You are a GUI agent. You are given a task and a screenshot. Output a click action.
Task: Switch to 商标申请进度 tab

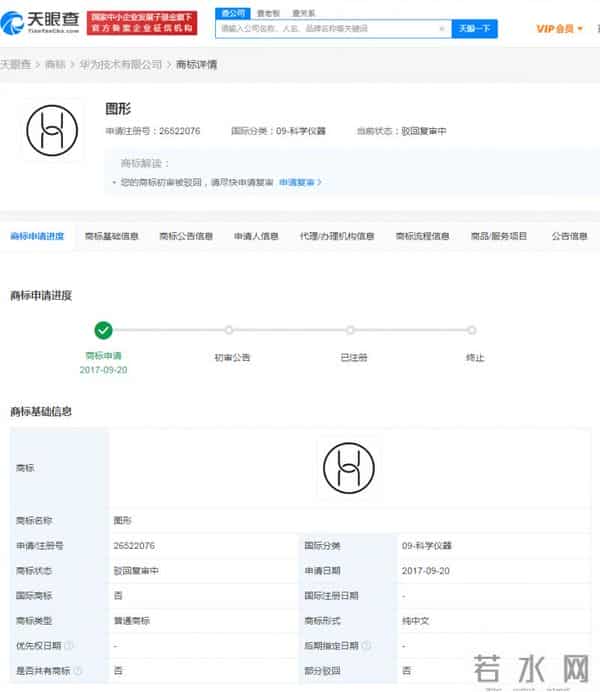pos(37,236)
